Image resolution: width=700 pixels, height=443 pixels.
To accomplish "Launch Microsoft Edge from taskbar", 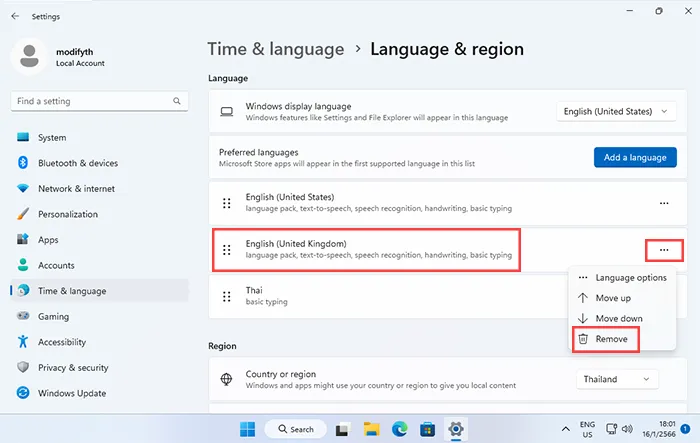I will click(x=400, y=429).
